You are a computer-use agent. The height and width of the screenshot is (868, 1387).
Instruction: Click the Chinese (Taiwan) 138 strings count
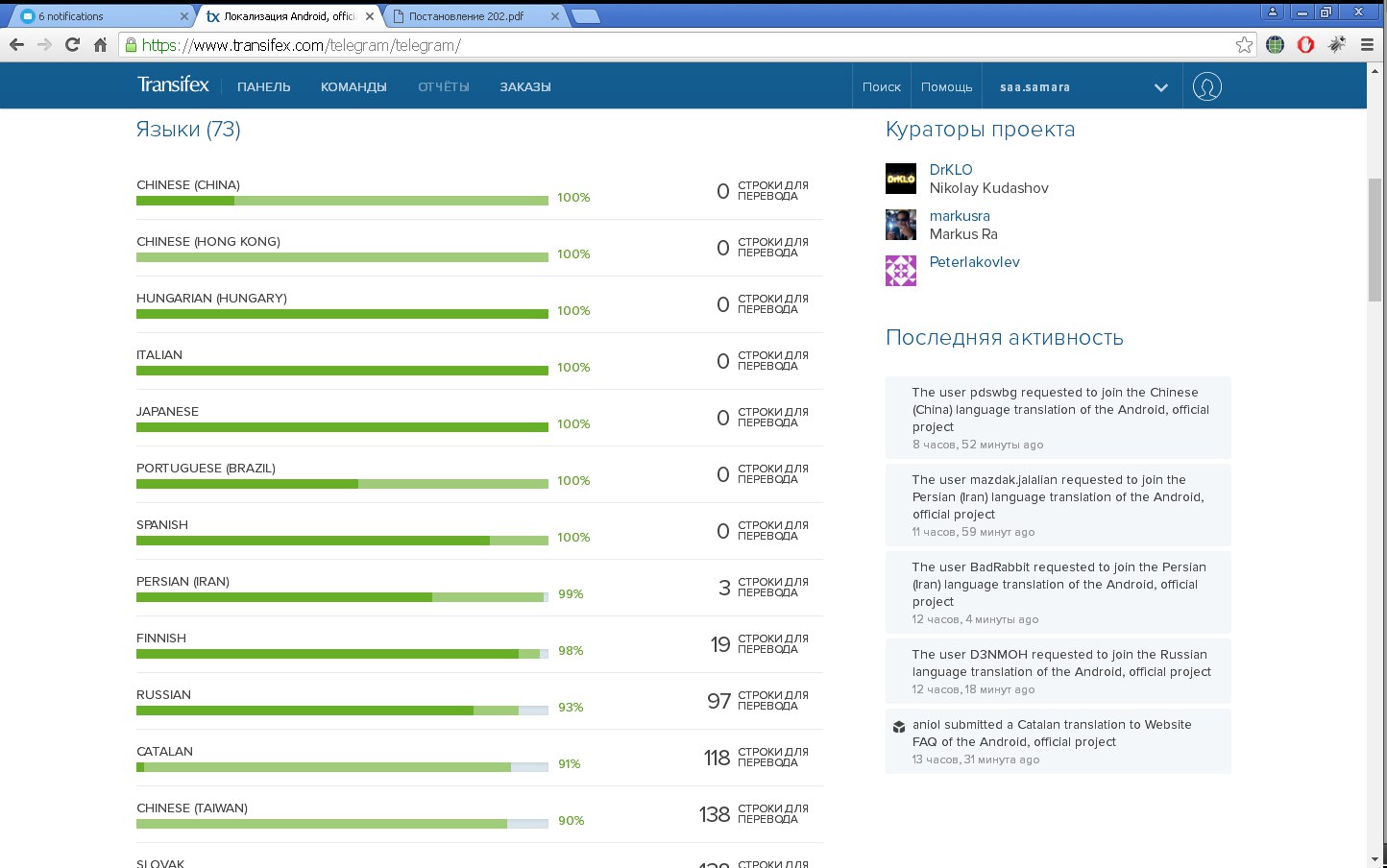click(x=715, y=814)
